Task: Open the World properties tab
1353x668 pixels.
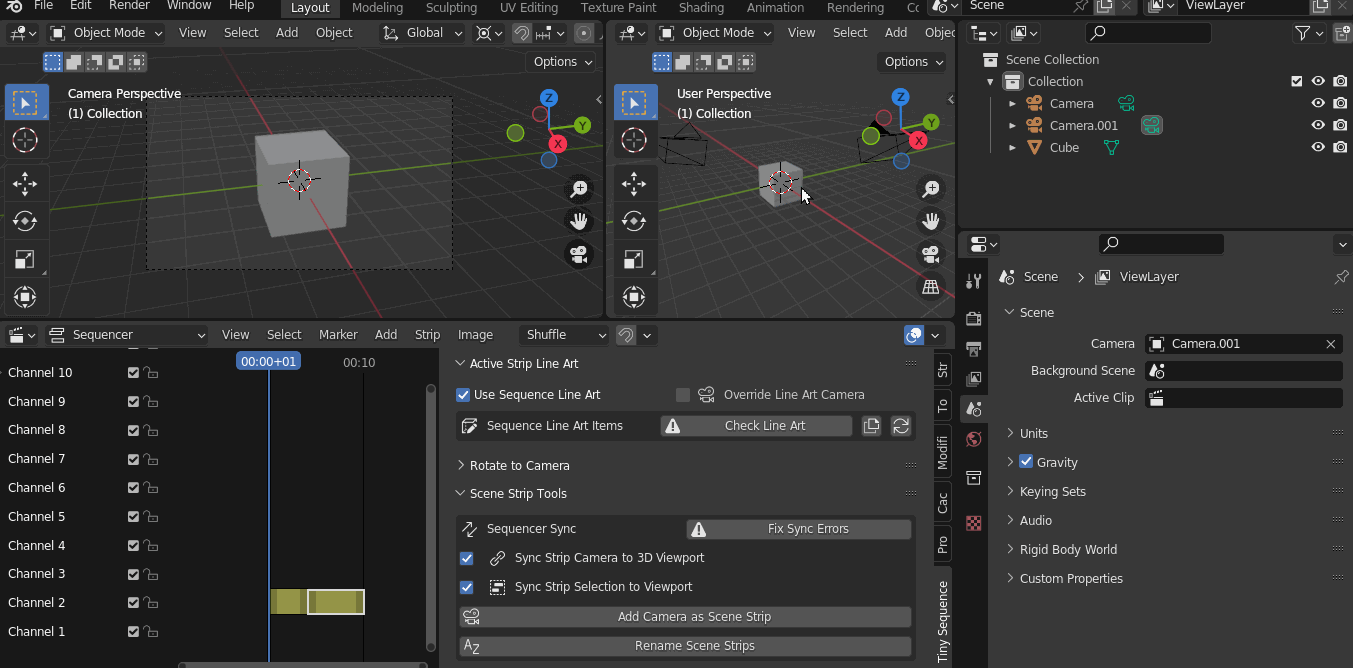Action: 973,439
